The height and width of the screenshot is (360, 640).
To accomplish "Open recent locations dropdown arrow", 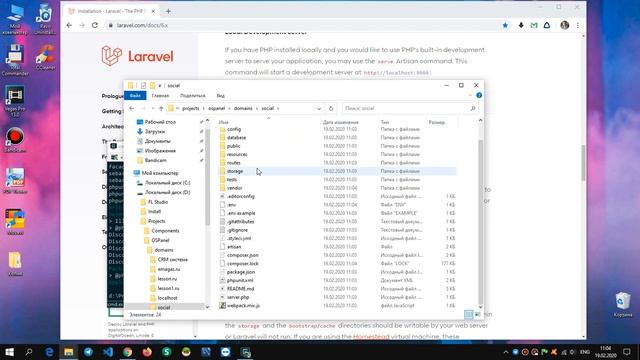I will coord(153,109).
